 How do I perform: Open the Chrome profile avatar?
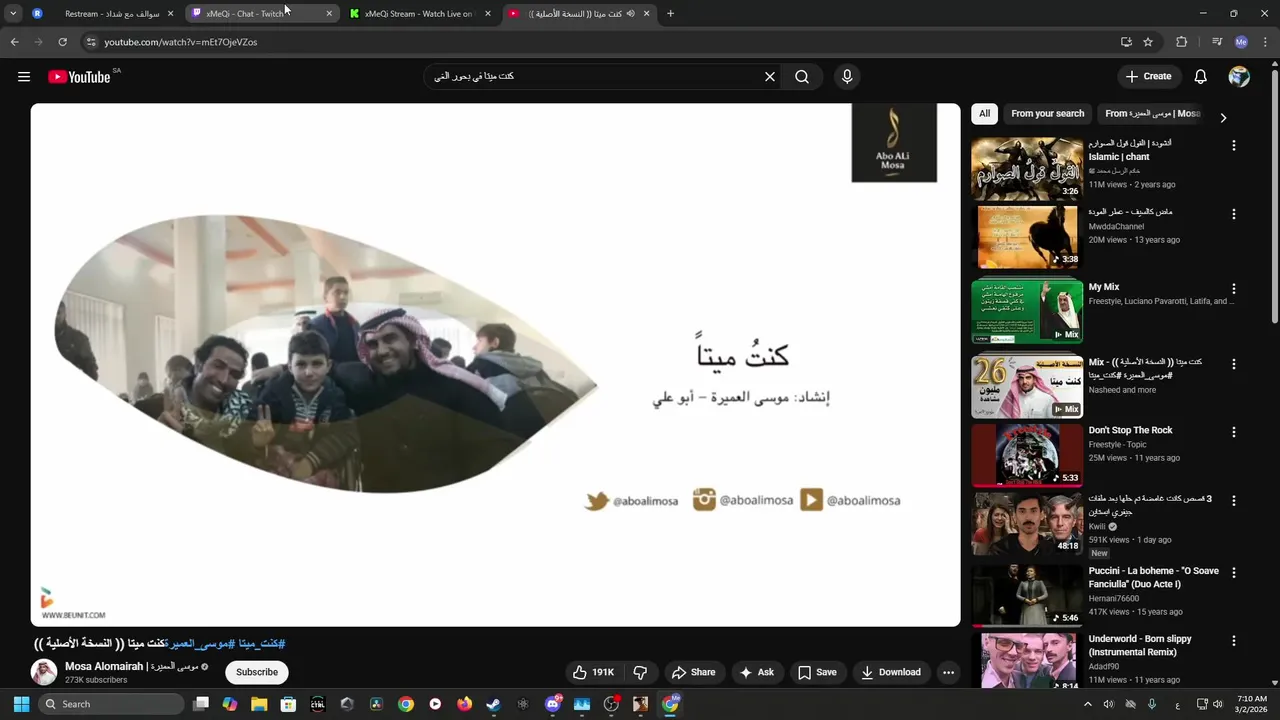pyautogui.click(x=1241, y=42)
